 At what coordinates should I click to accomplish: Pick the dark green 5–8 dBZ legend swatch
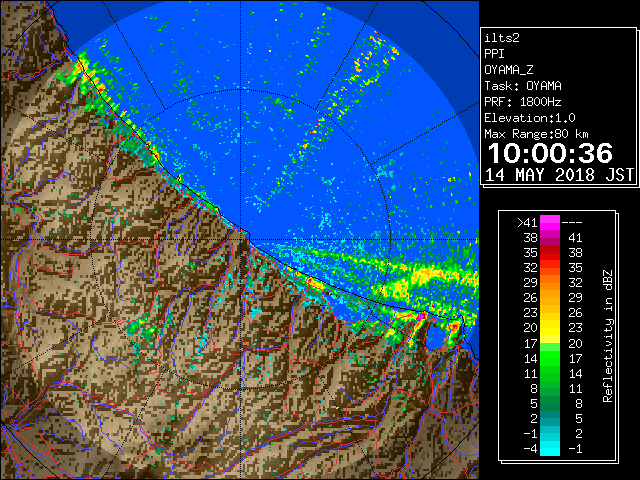(x=550, y=403)
